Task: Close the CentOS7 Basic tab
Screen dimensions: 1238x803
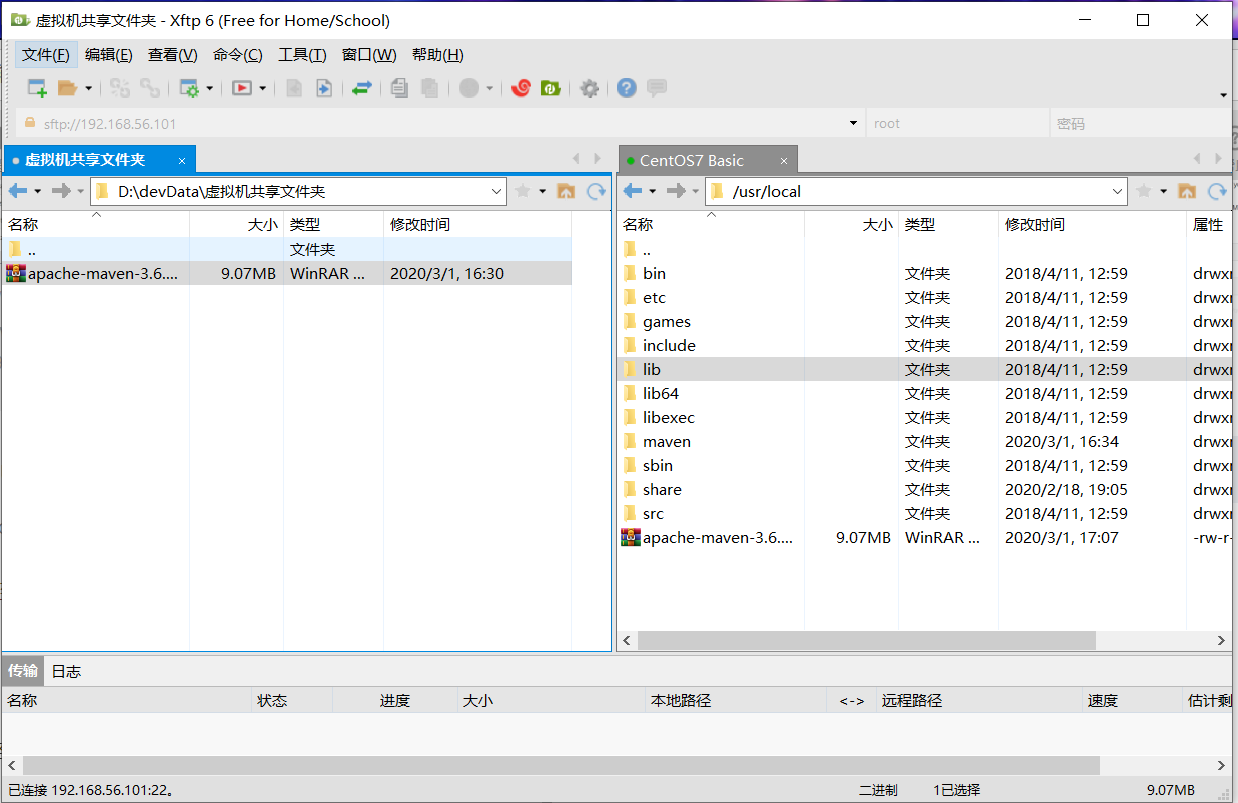Action: pyautogui.click(x=784, y=160)
